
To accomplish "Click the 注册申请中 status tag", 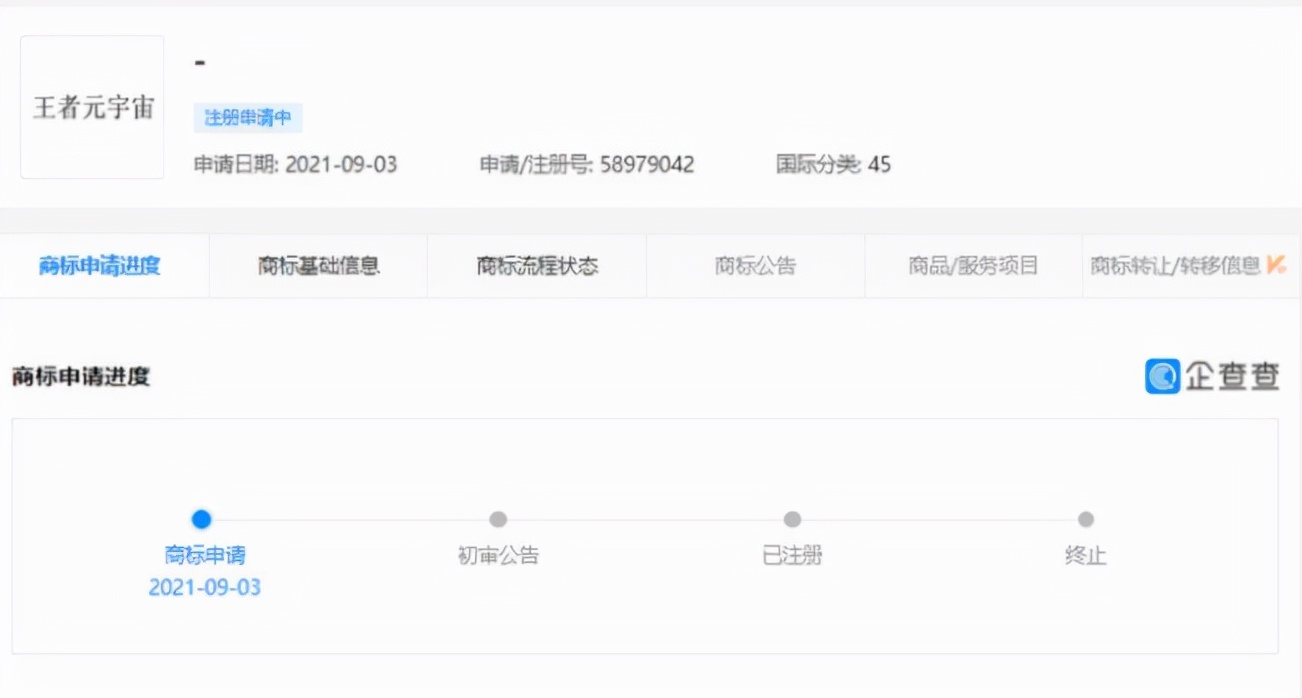I will (x=248, y=118).
